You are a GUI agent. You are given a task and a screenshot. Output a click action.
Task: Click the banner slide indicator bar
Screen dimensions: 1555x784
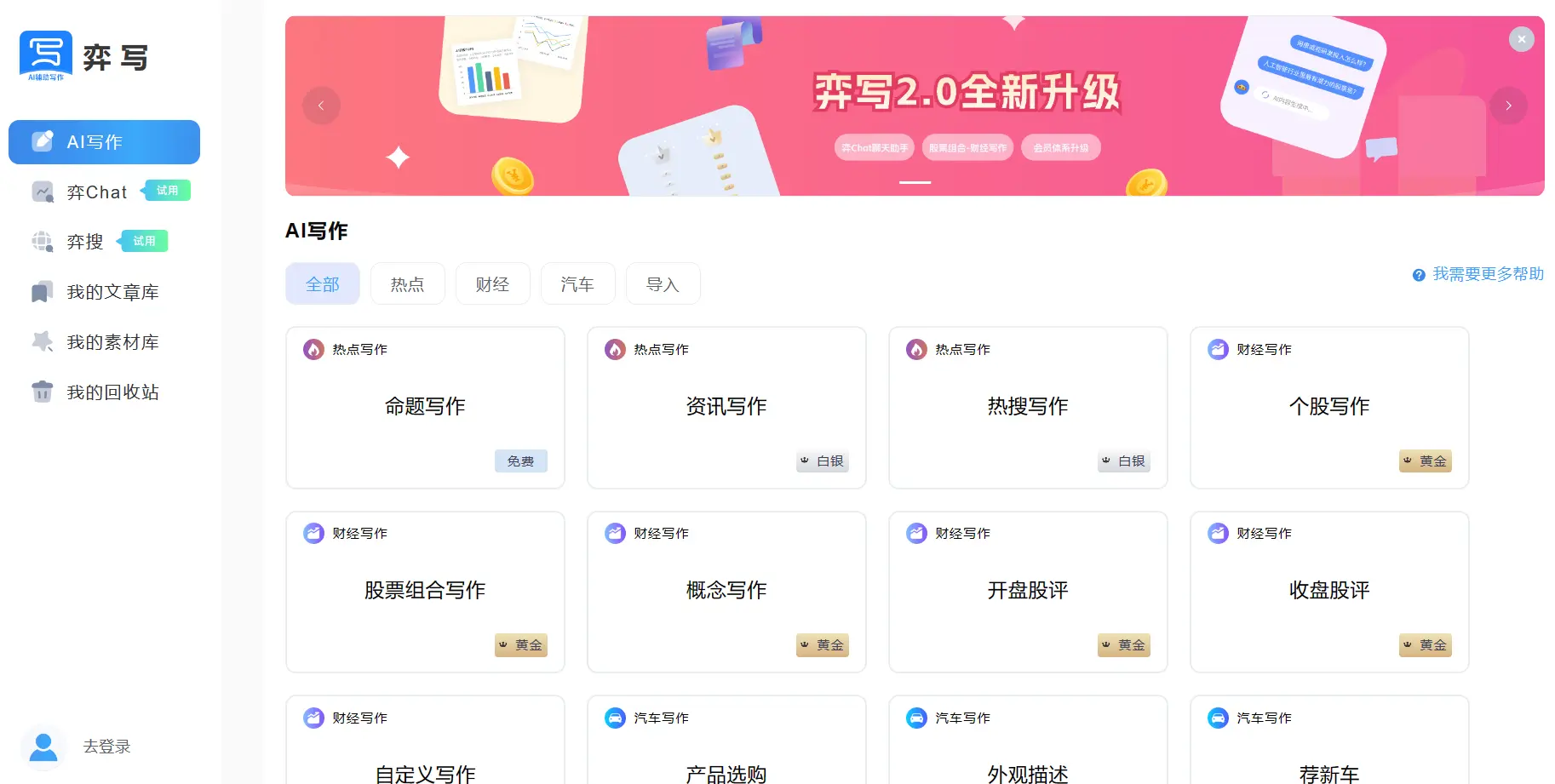pos(915,182)
